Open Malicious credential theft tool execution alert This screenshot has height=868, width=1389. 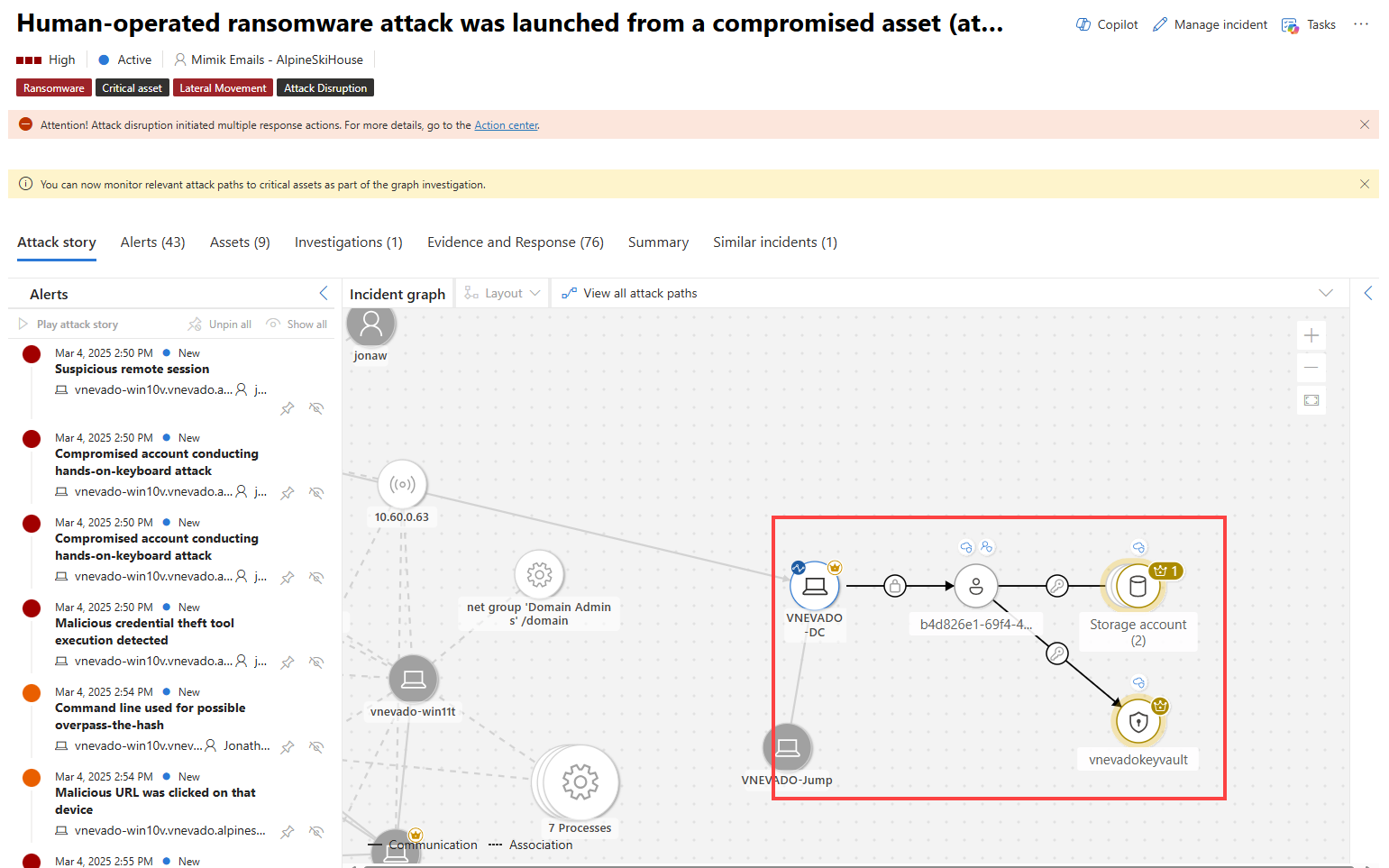[x=144, y=632]
